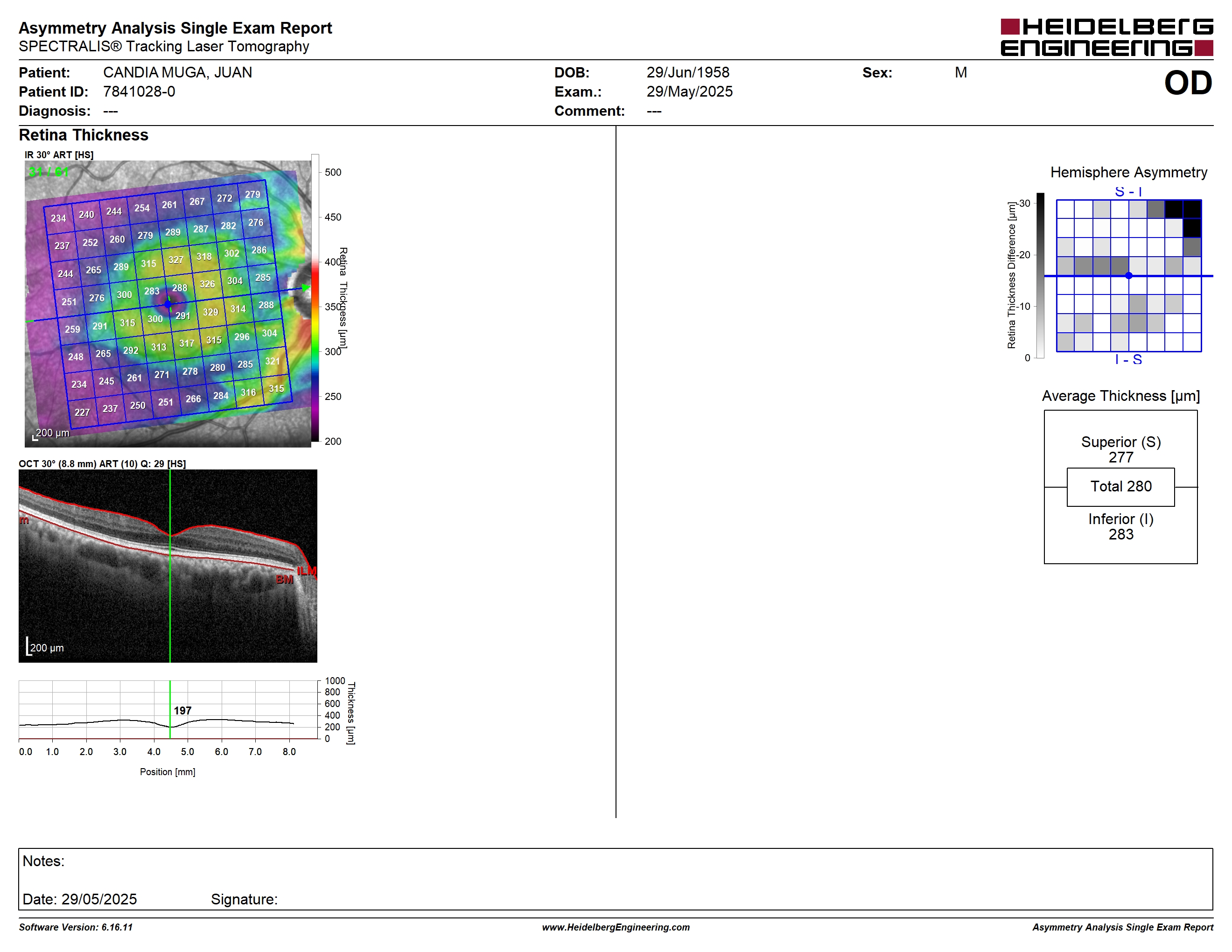This screenshot has width=1232, height=952.
Task: Click the IR 30° ART [HS] label
Action: pyautogui.click(x=59, y=154)
